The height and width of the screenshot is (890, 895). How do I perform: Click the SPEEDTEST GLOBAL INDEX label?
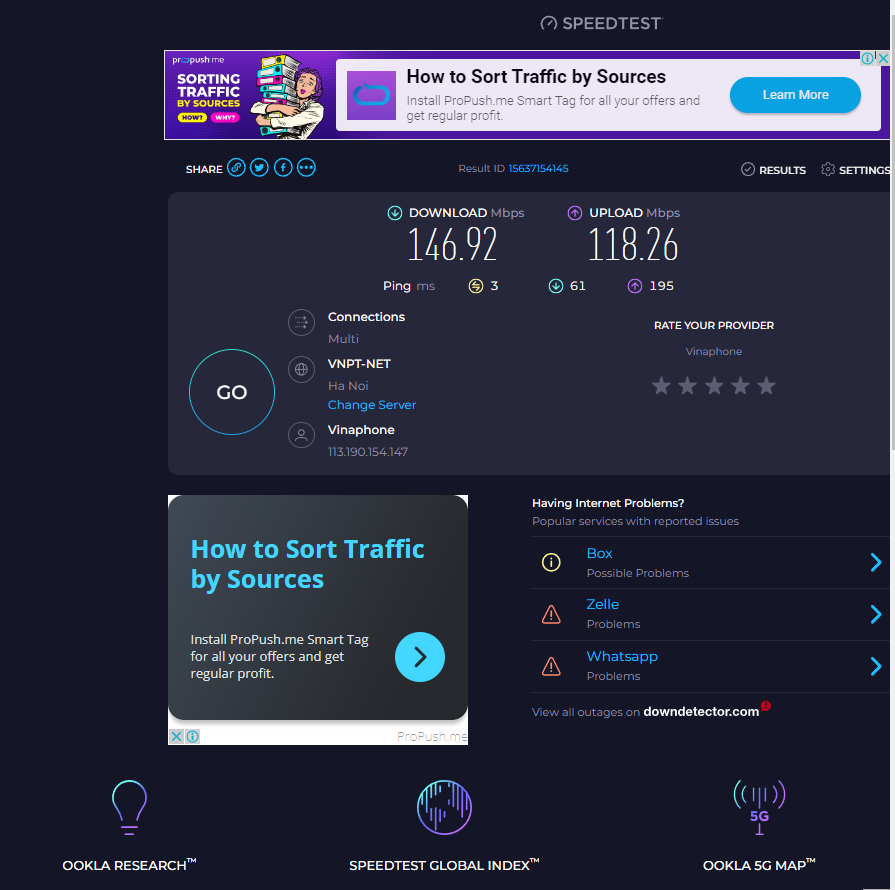pos(444,865)
